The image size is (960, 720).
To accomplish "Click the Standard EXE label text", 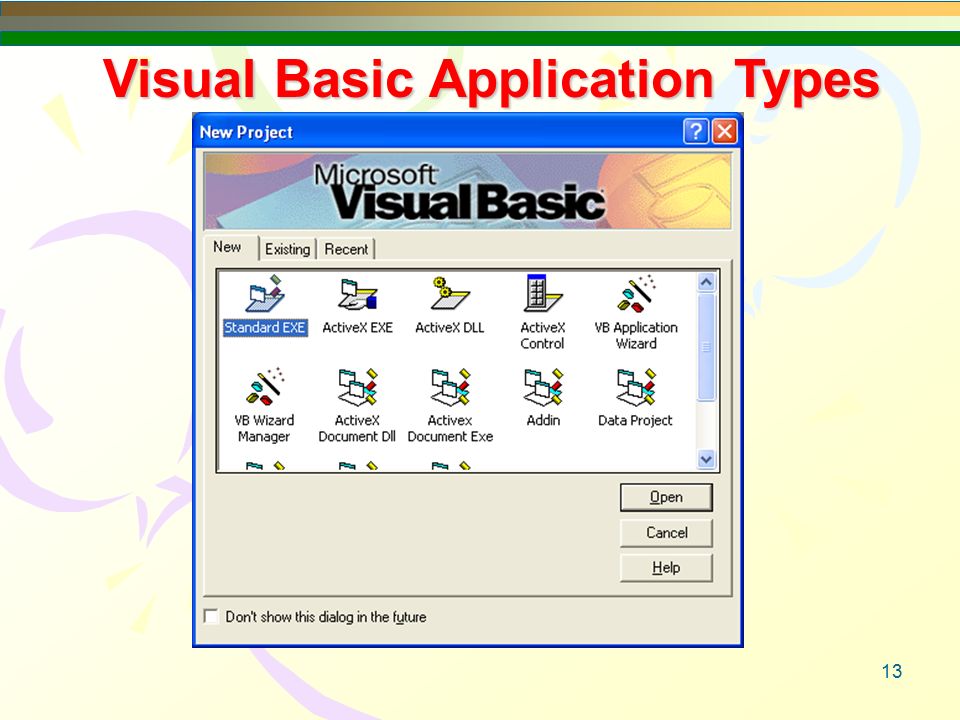I will 264,328.
